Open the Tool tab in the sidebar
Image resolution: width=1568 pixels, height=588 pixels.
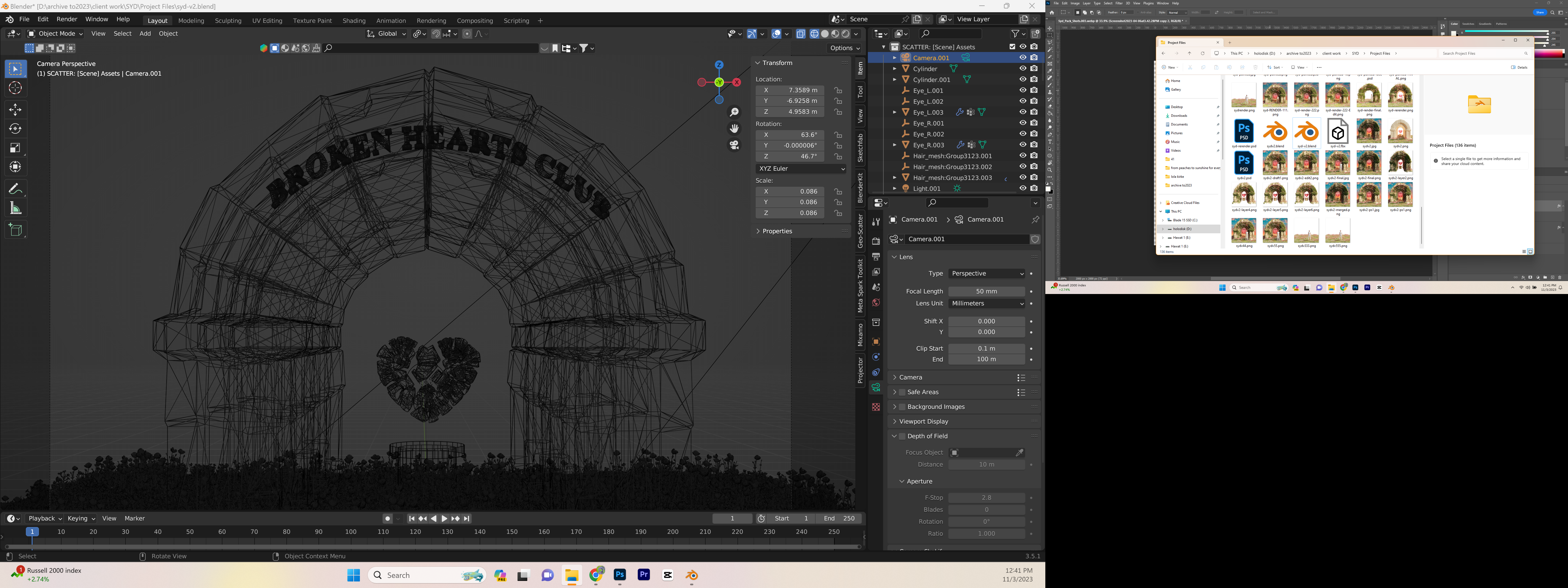coord(860,92)
